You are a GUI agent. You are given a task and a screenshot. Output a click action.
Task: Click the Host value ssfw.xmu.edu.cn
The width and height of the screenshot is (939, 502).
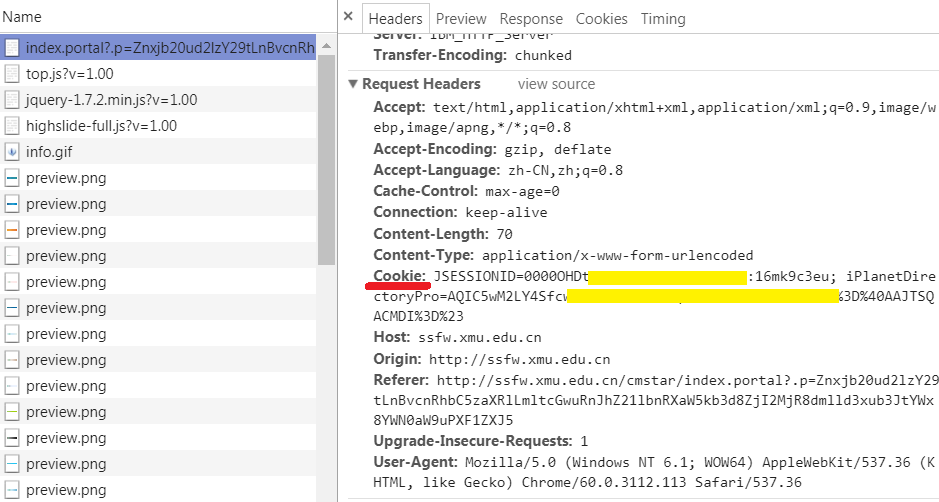tap(480, 338)
